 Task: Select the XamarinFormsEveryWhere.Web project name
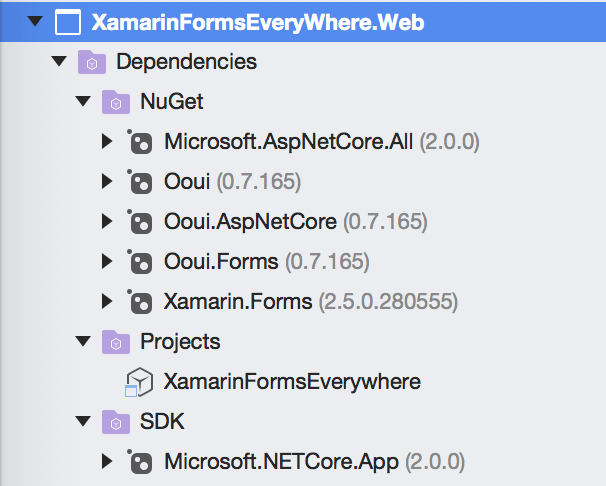(x=258, y=22)
